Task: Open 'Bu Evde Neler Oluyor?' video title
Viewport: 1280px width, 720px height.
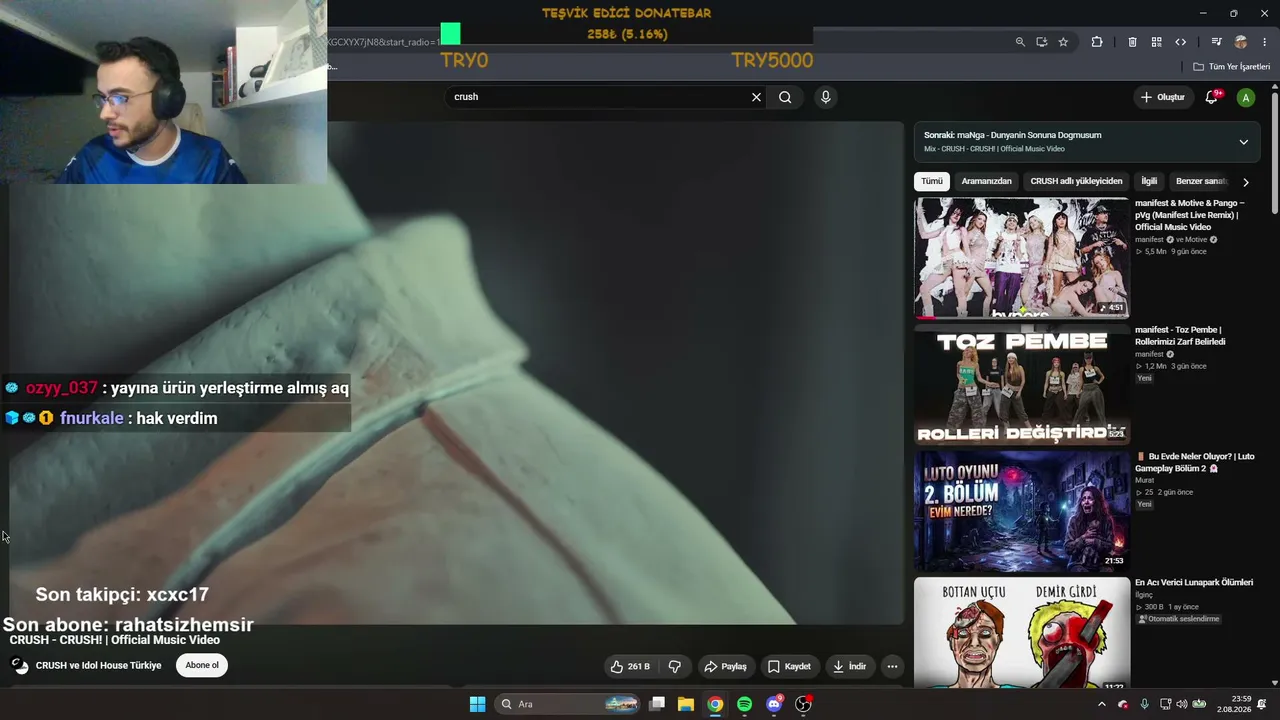Action: coord(1195,462)
